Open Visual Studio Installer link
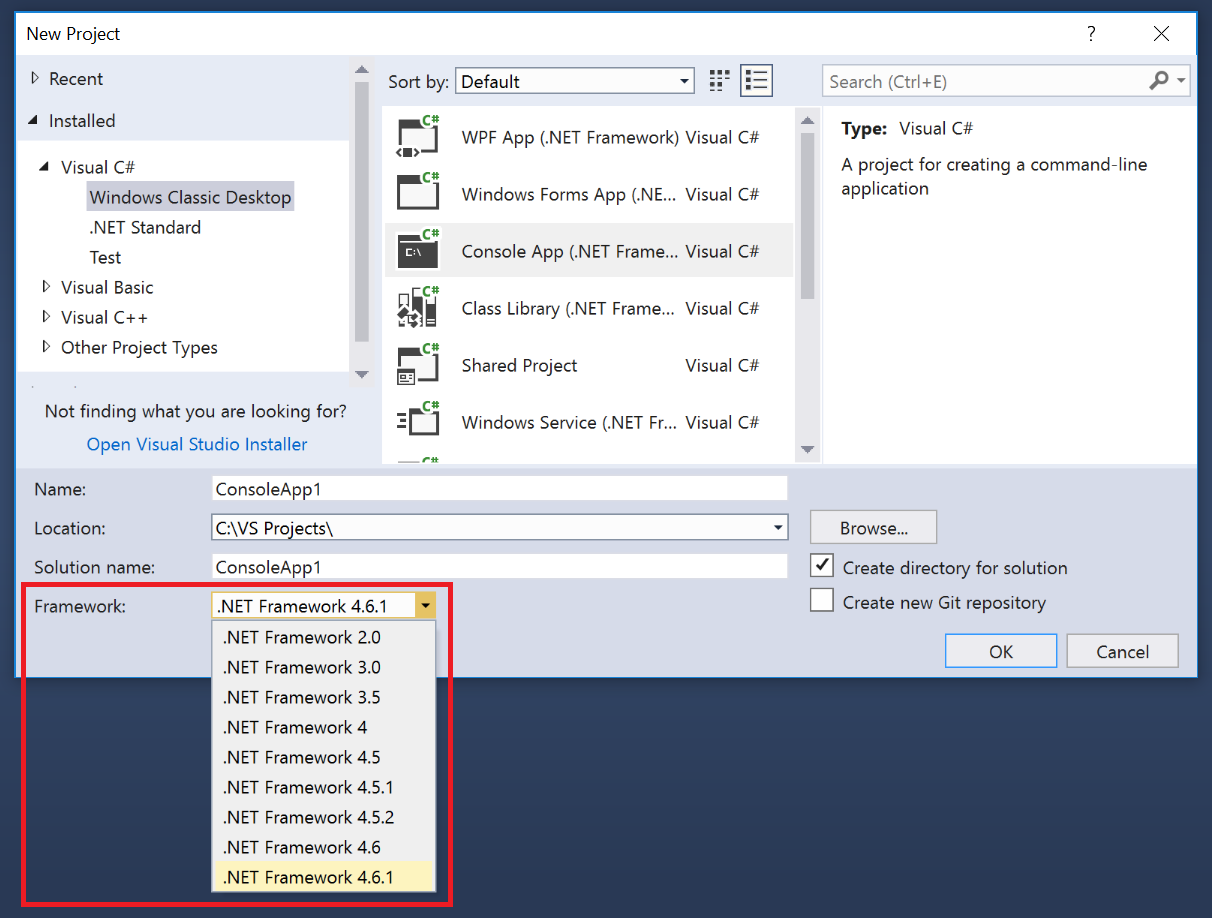The width and height of the screenshot is (1212, 918). click(x=196, y=444)
